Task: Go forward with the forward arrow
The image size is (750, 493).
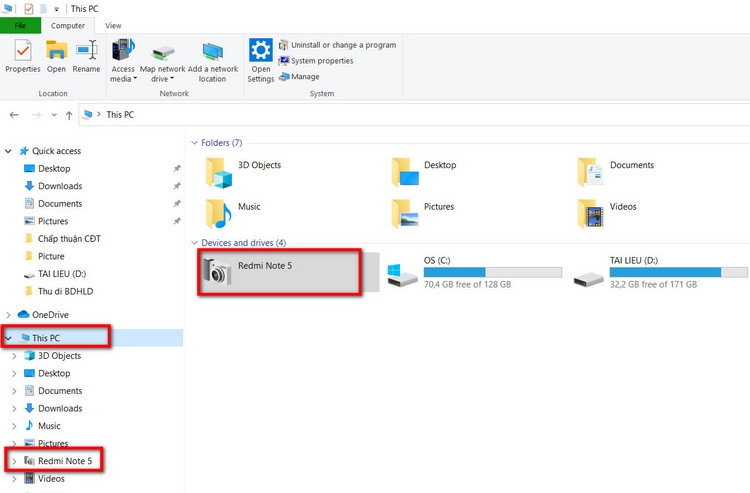Action: [x=36, y=115]
